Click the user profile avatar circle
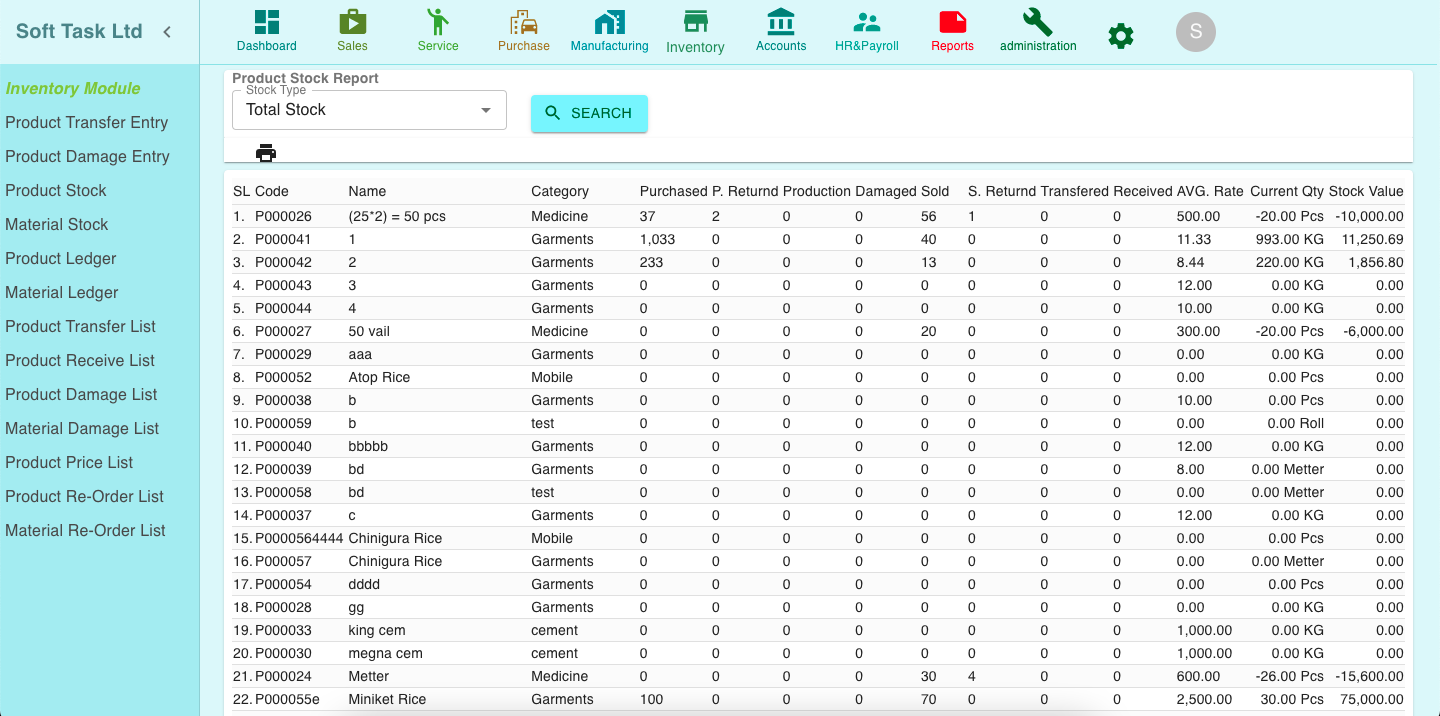 1195,32
